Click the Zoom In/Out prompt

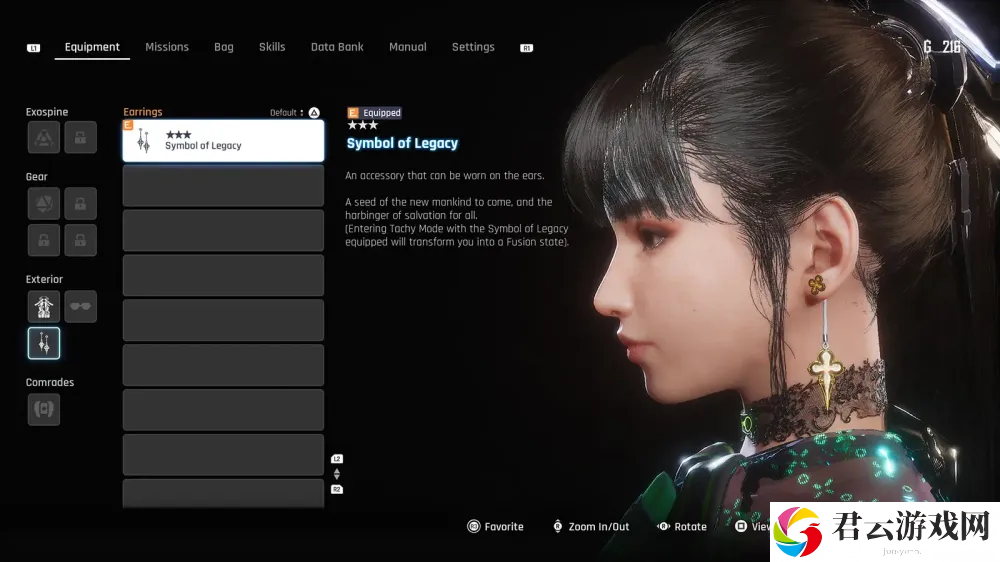click(x=591, y=526)
